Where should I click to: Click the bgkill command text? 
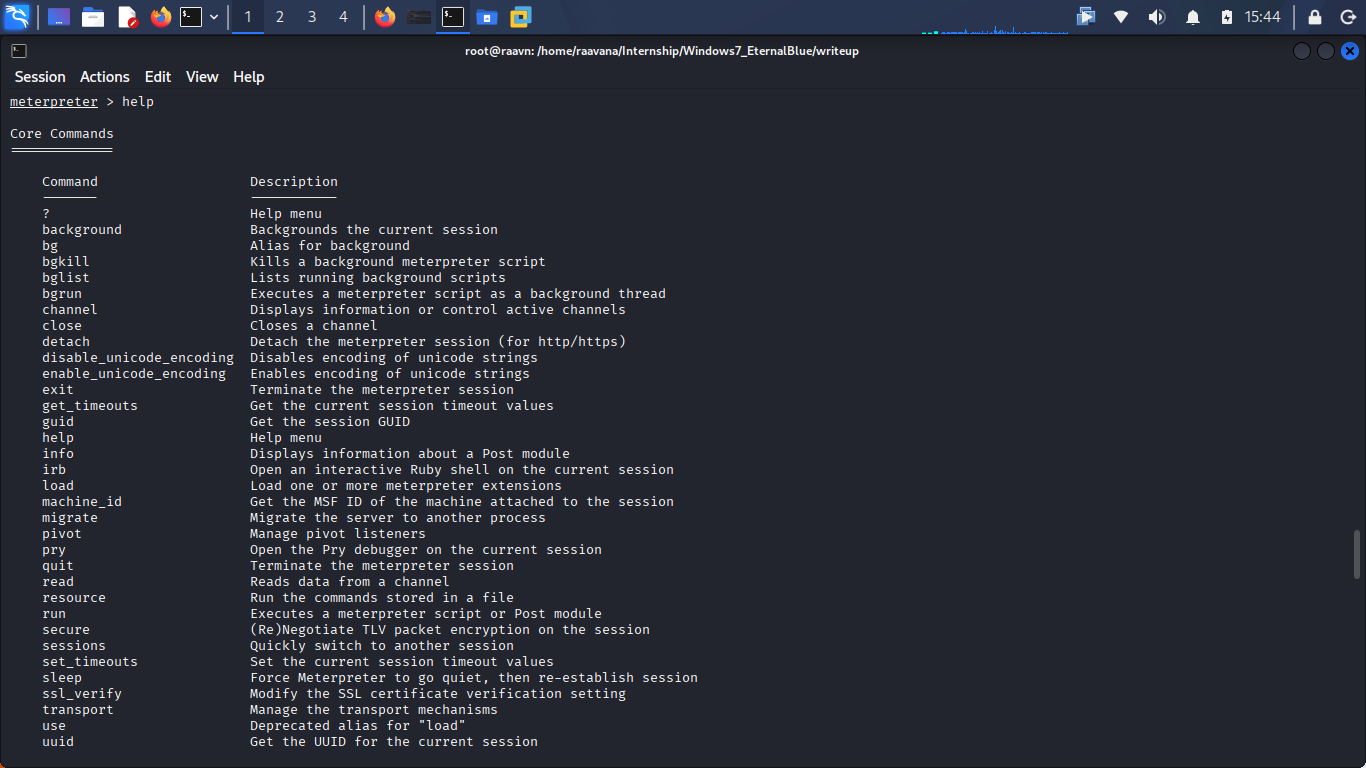click(66, 262)
